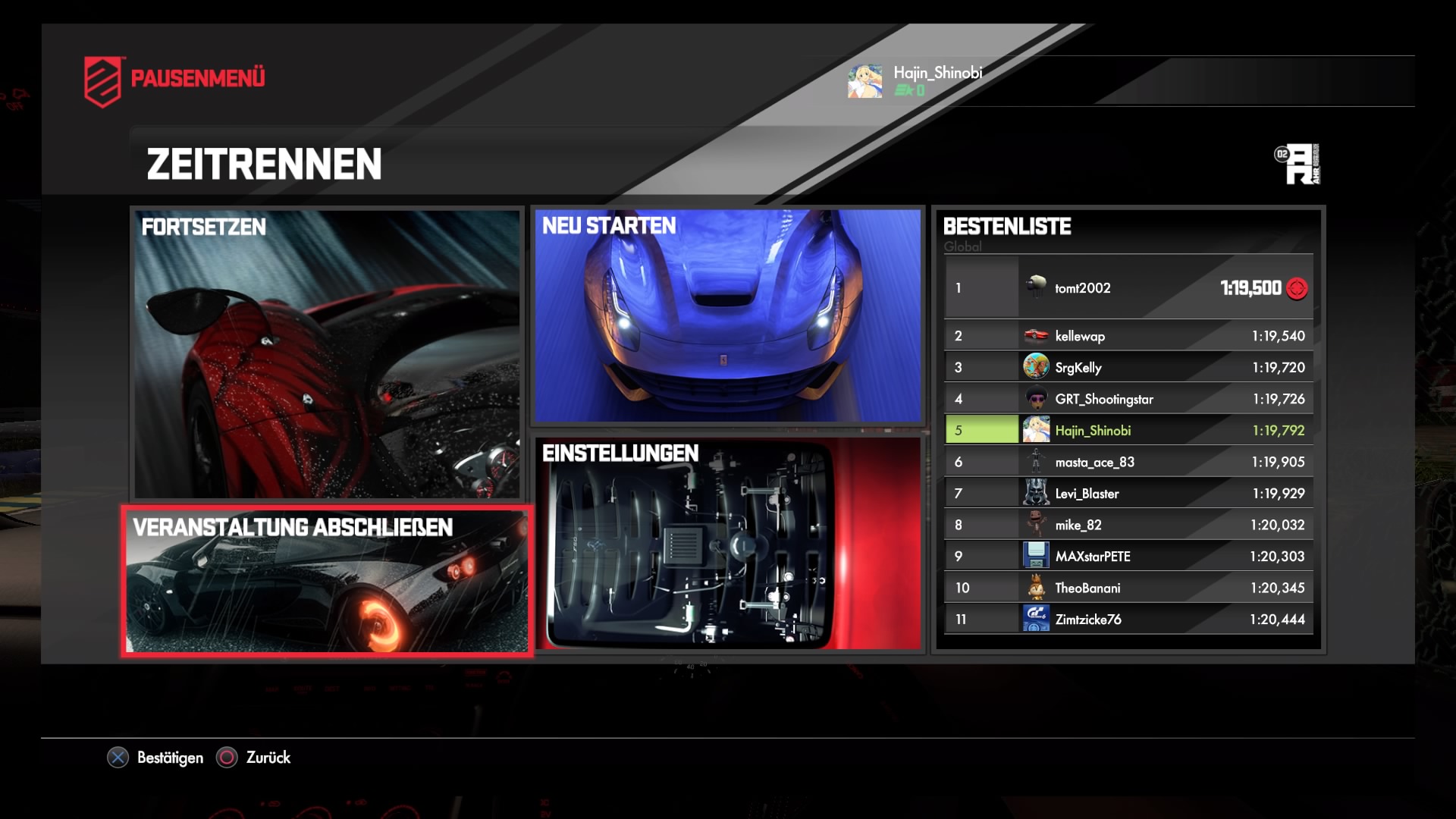Image resolution: width=1456 pixels, height=819 pixels.
Task: Select the Levi_Blaster player name
Action: [1087, 494]
